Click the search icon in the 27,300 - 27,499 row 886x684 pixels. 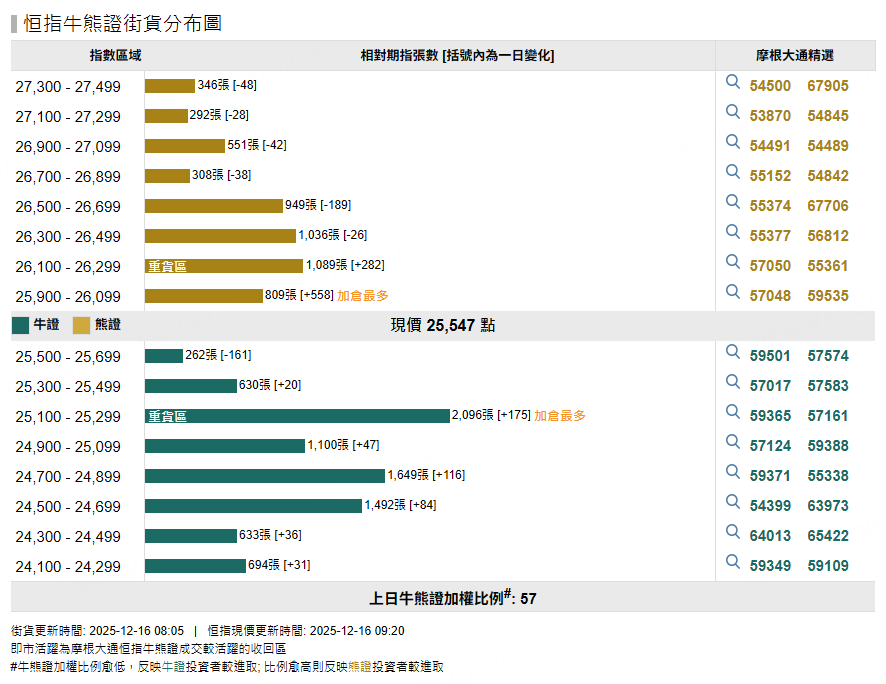[x=733, y=82]
